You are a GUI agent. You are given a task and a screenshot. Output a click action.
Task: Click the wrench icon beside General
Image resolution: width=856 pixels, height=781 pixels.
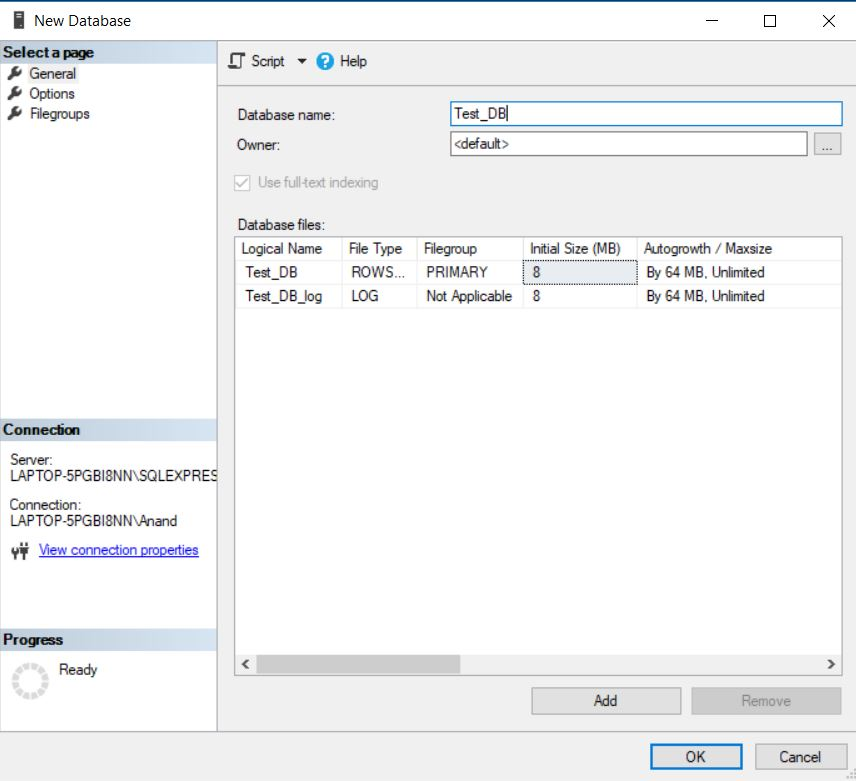[14, 73]
